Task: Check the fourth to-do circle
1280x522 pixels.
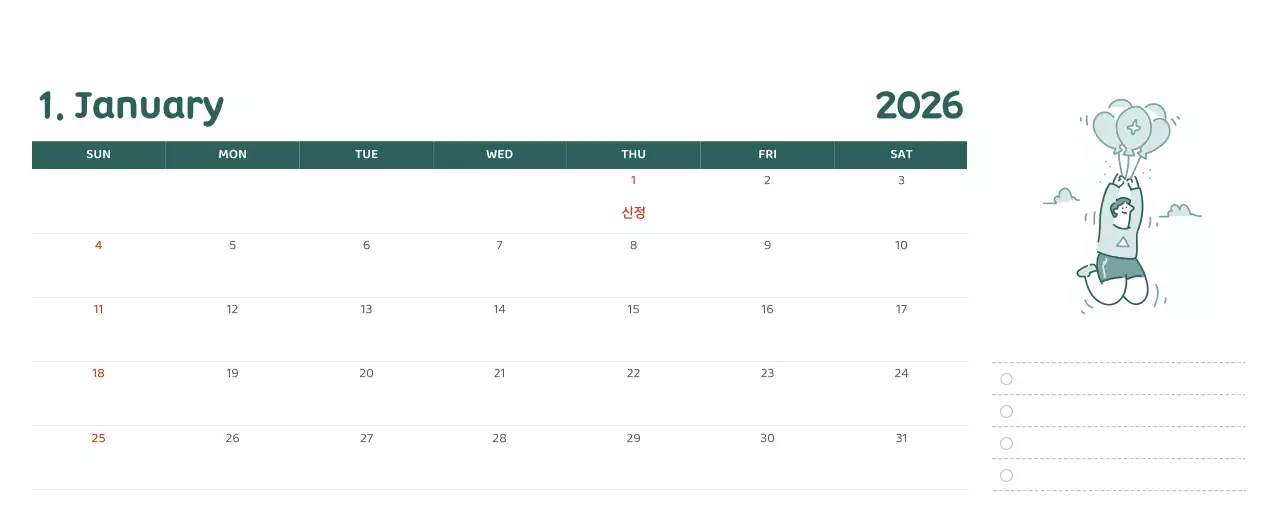Action: [x=1006, y=475]
